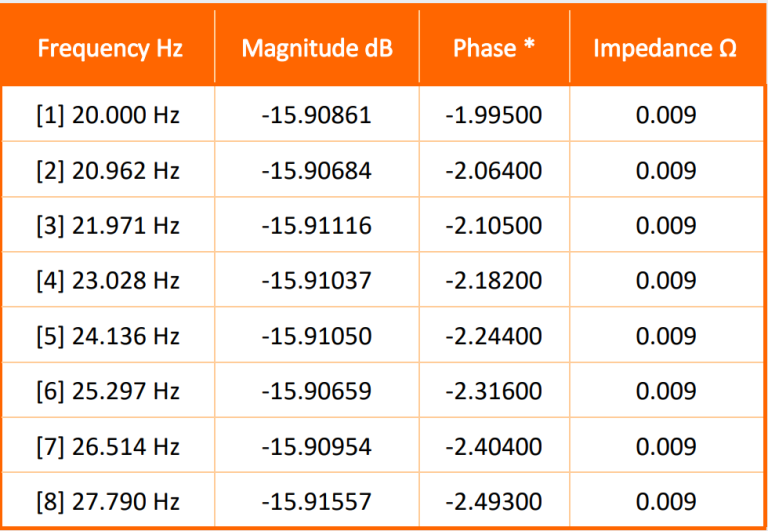Select the 25.297 Hz frequency cell
The image size is (768, 531).
(x=108, y=391)
